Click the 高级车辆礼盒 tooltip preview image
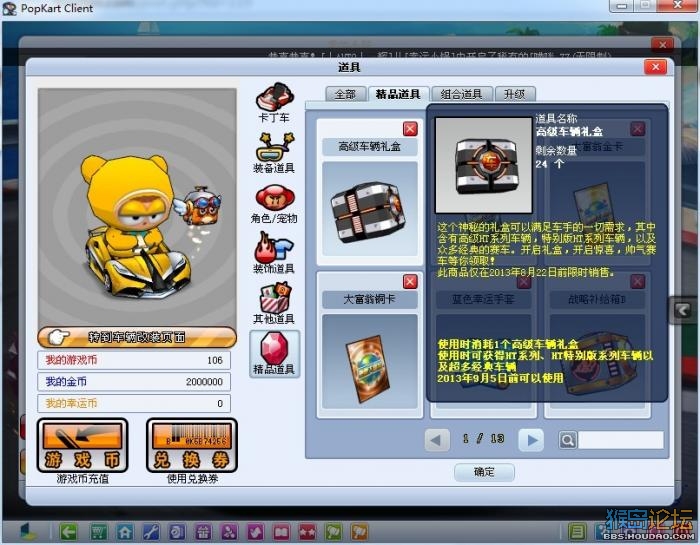700x545 pixels. point(484,166)
